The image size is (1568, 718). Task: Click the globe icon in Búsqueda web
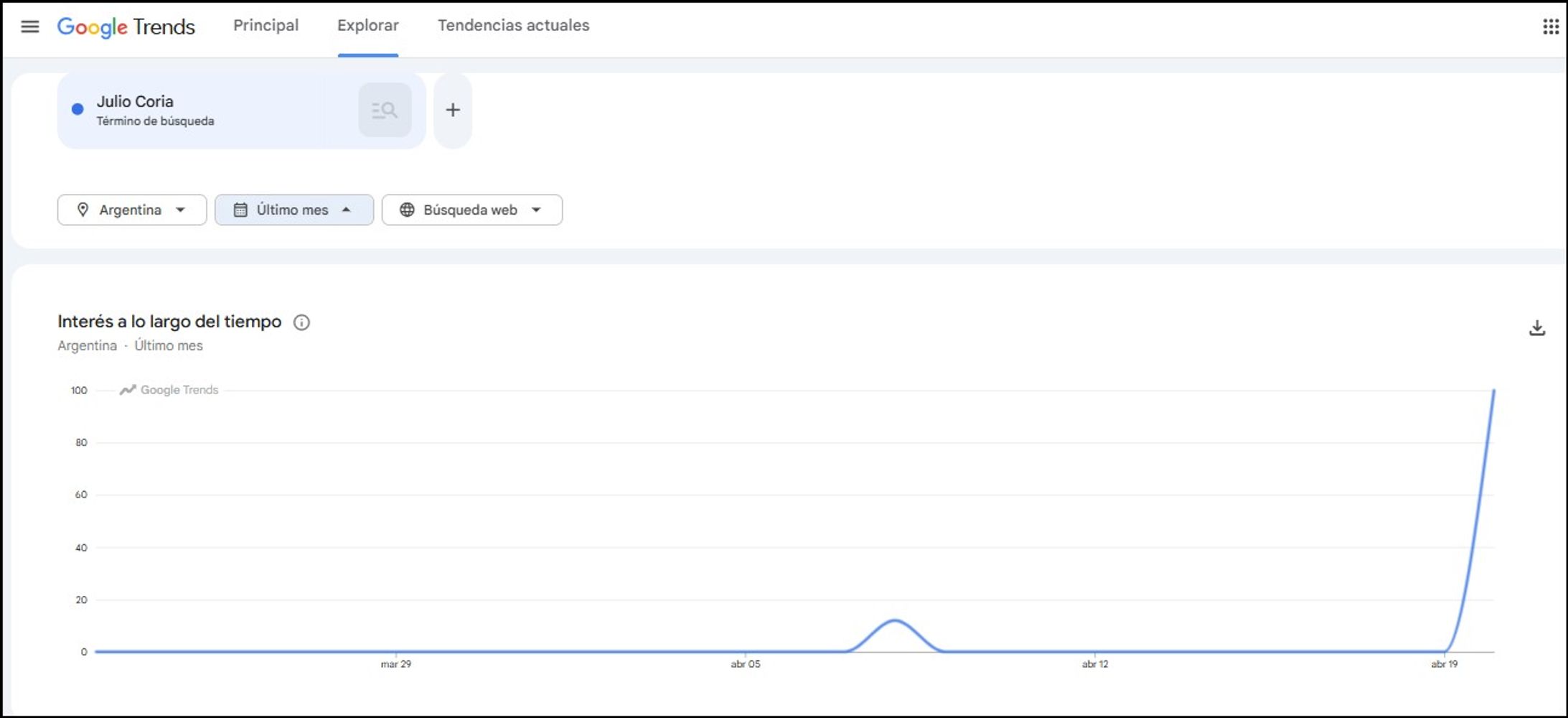coord(407,210)
